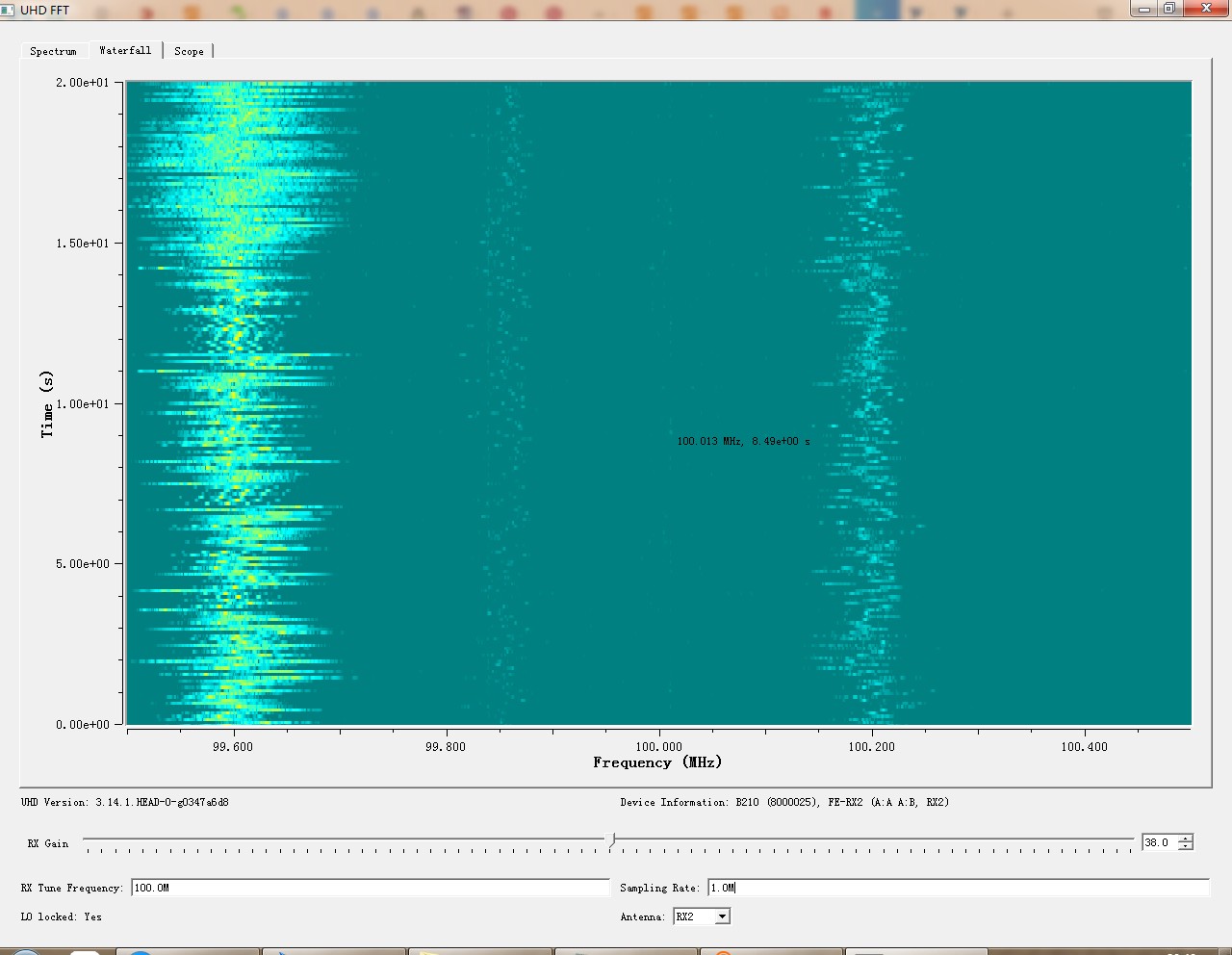1232x955 pixels.
Task: Increase RX Gain with spinbox up arrow
Action: tap(1186, 838)
